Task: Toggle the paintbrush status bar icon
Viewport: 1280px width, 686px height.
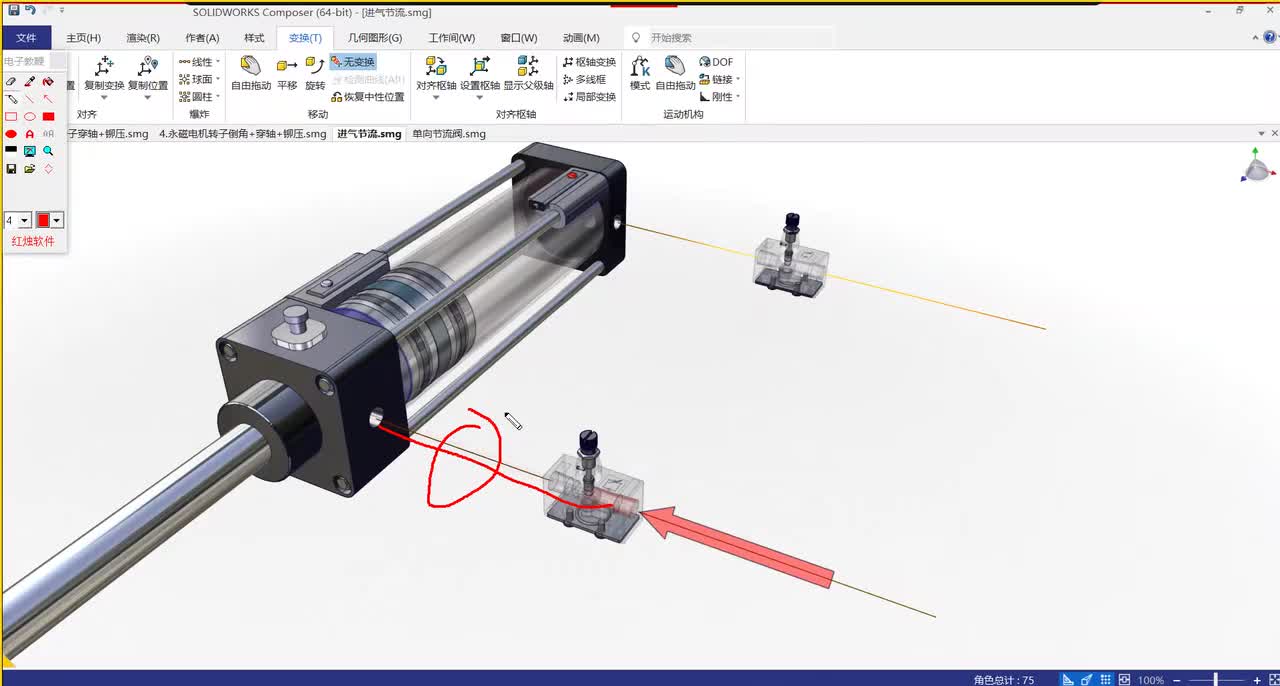Action: (1087, 680)
